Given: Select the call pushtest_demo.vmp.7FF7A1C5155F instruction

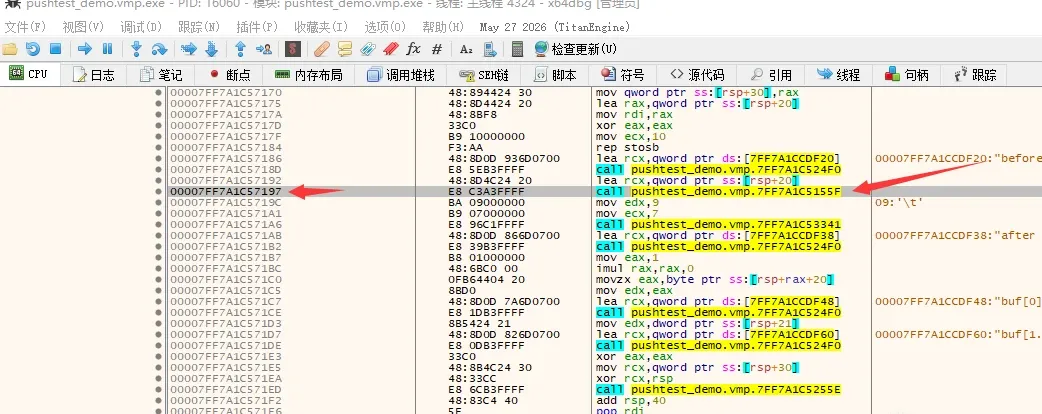Looking at the screenshot, I should 718,191.
